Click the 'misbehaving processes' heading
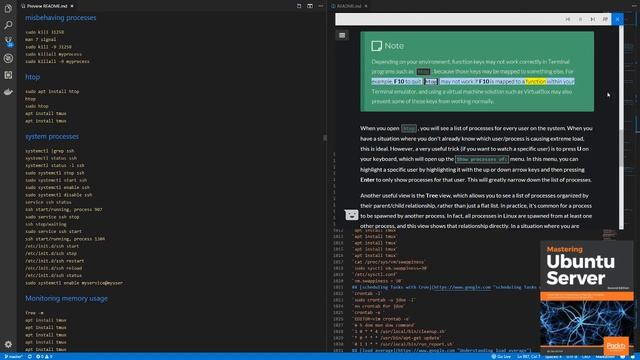The image size is (640, 360). (x=61, y=18)
